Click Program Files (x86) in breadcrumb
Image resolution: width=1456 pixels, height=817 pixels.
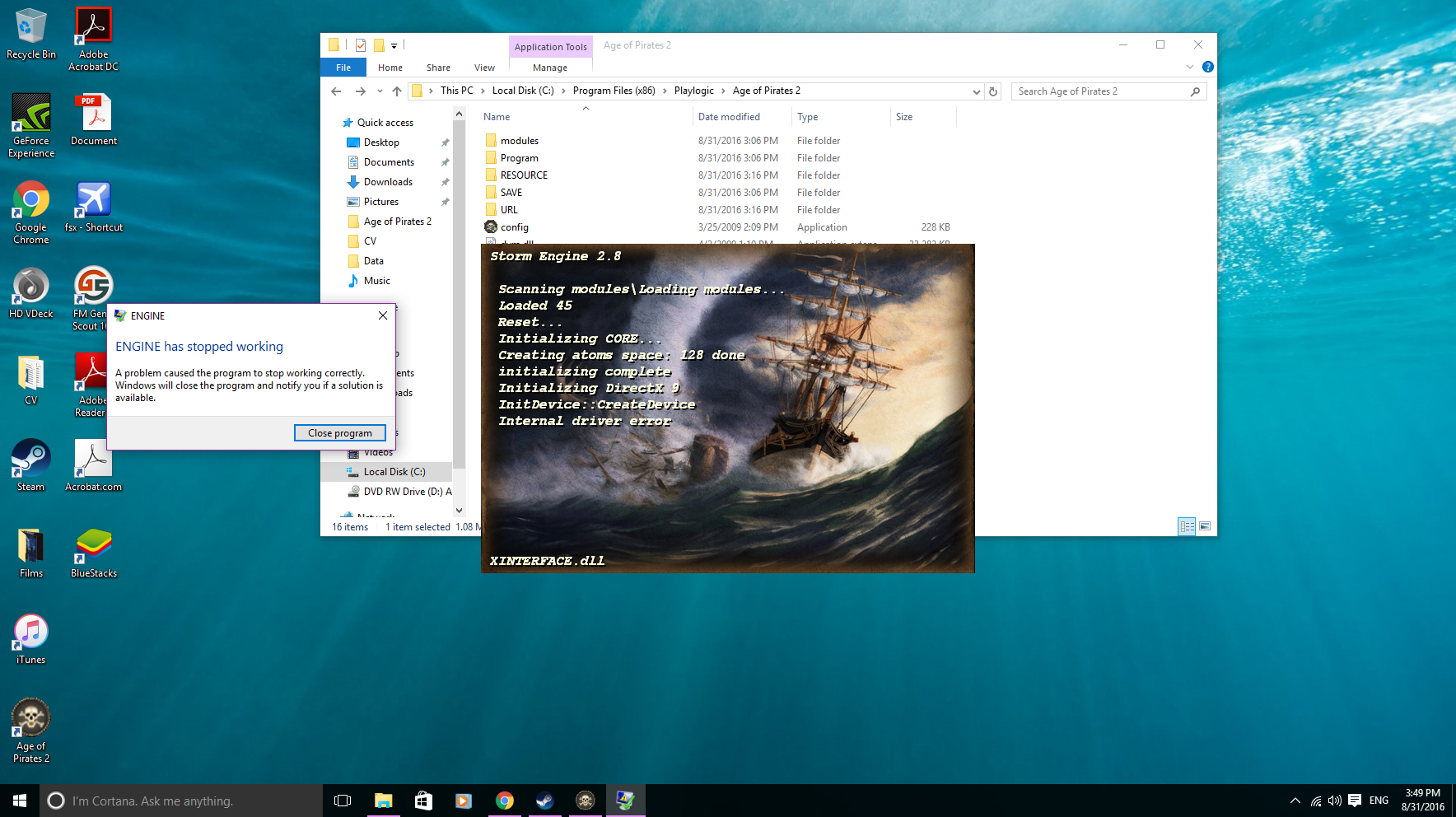click(614, 91)
